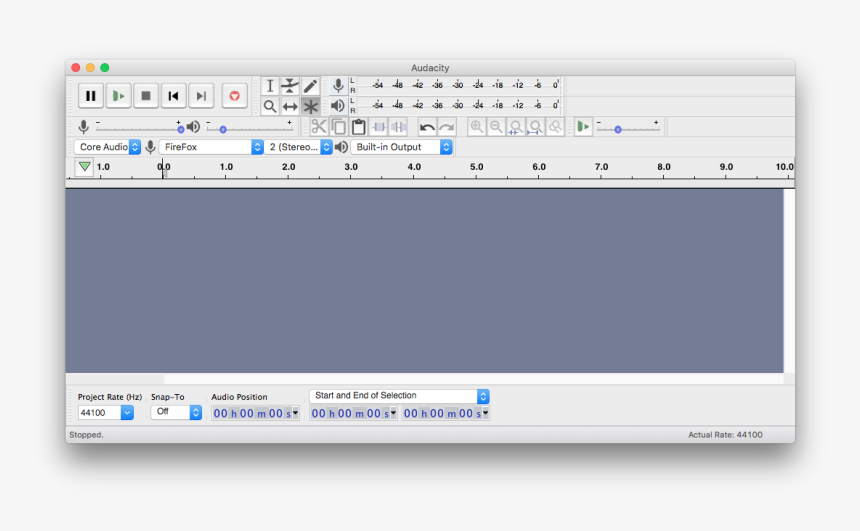Open Audio Position time format arrow
The image size is (860, 531).
point(295,413)
